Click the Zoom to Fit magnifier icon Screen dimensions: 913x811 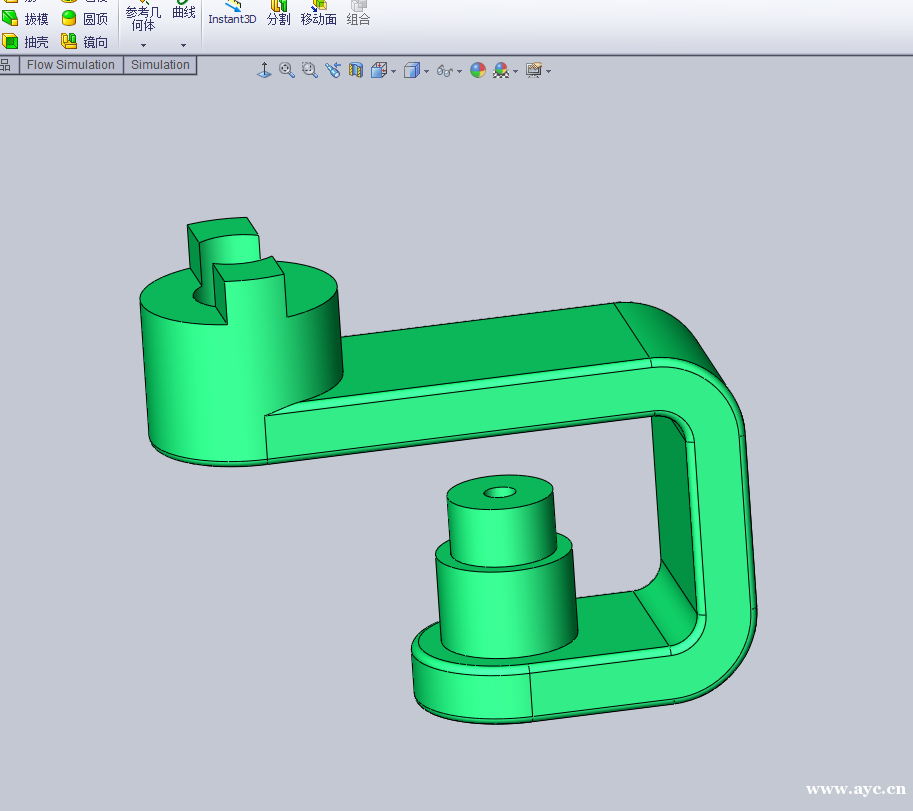[x=287, y=70]
